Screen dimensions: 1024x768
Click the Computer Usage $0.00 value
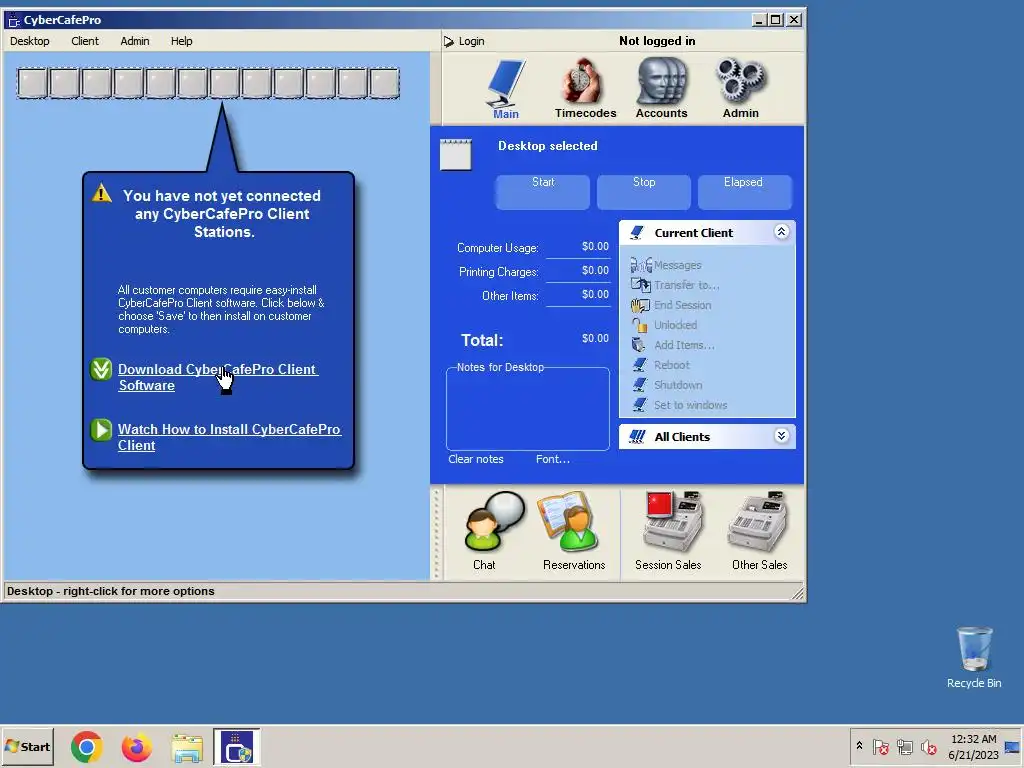595,246
